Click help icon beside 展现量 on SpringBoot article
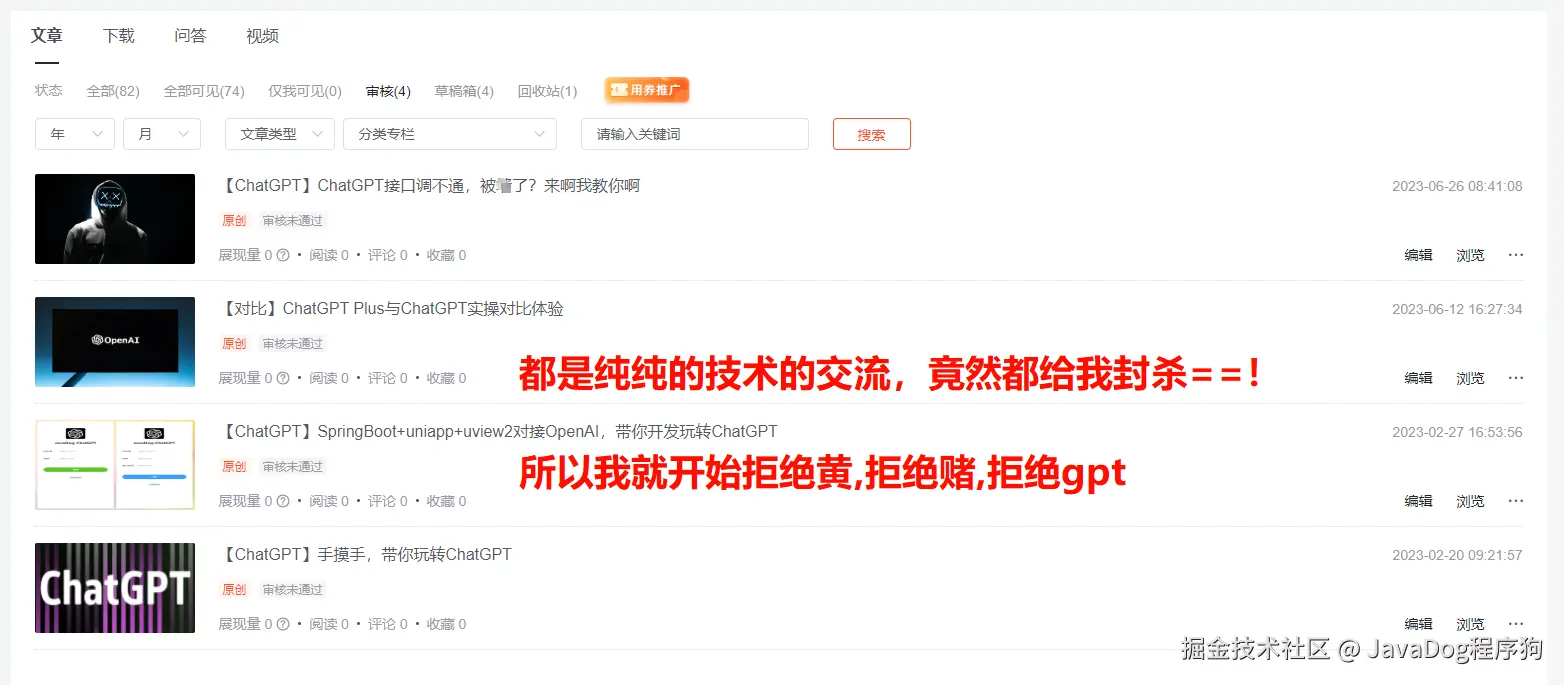The width and height of the screenshot is (1564, 685). (283, 501)
